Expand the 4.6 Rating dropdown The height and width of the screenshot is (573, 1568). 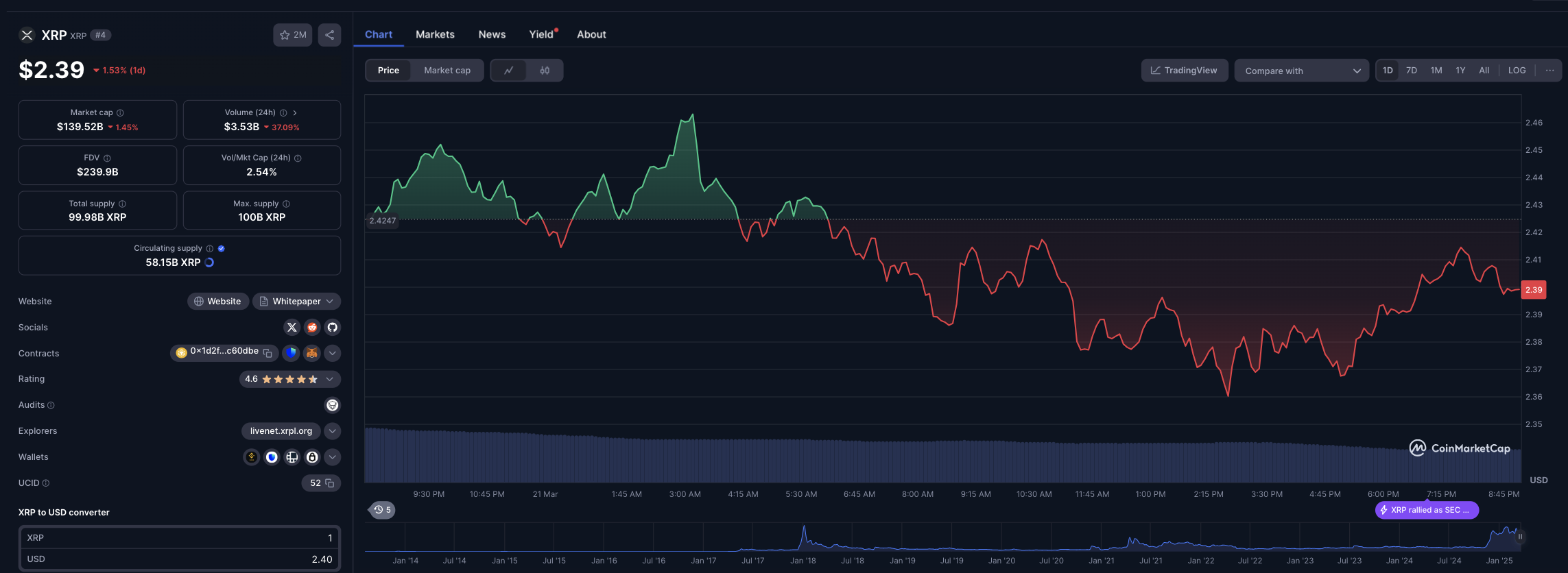coord(290,379)
